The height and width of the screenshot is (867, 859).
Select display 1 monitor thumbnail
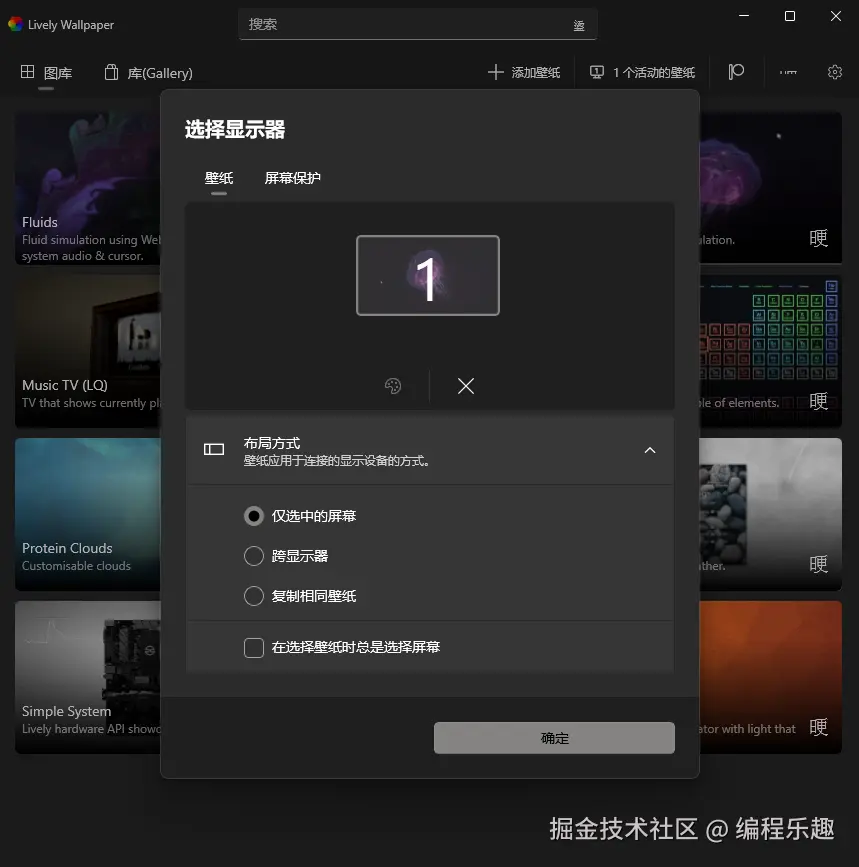tap(428, 275)
